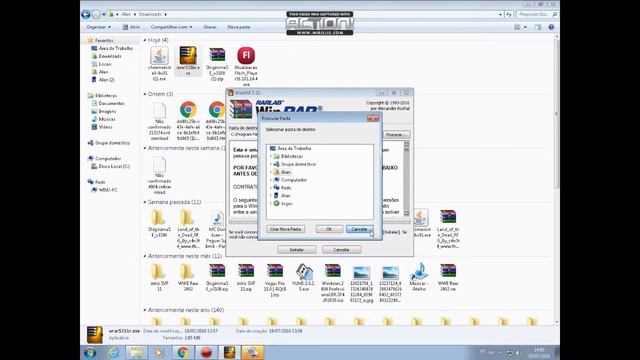Viewport: 640px width, 360px height.
Task: Click the Criar Nova Pasta button
Action: coord(285,229)
